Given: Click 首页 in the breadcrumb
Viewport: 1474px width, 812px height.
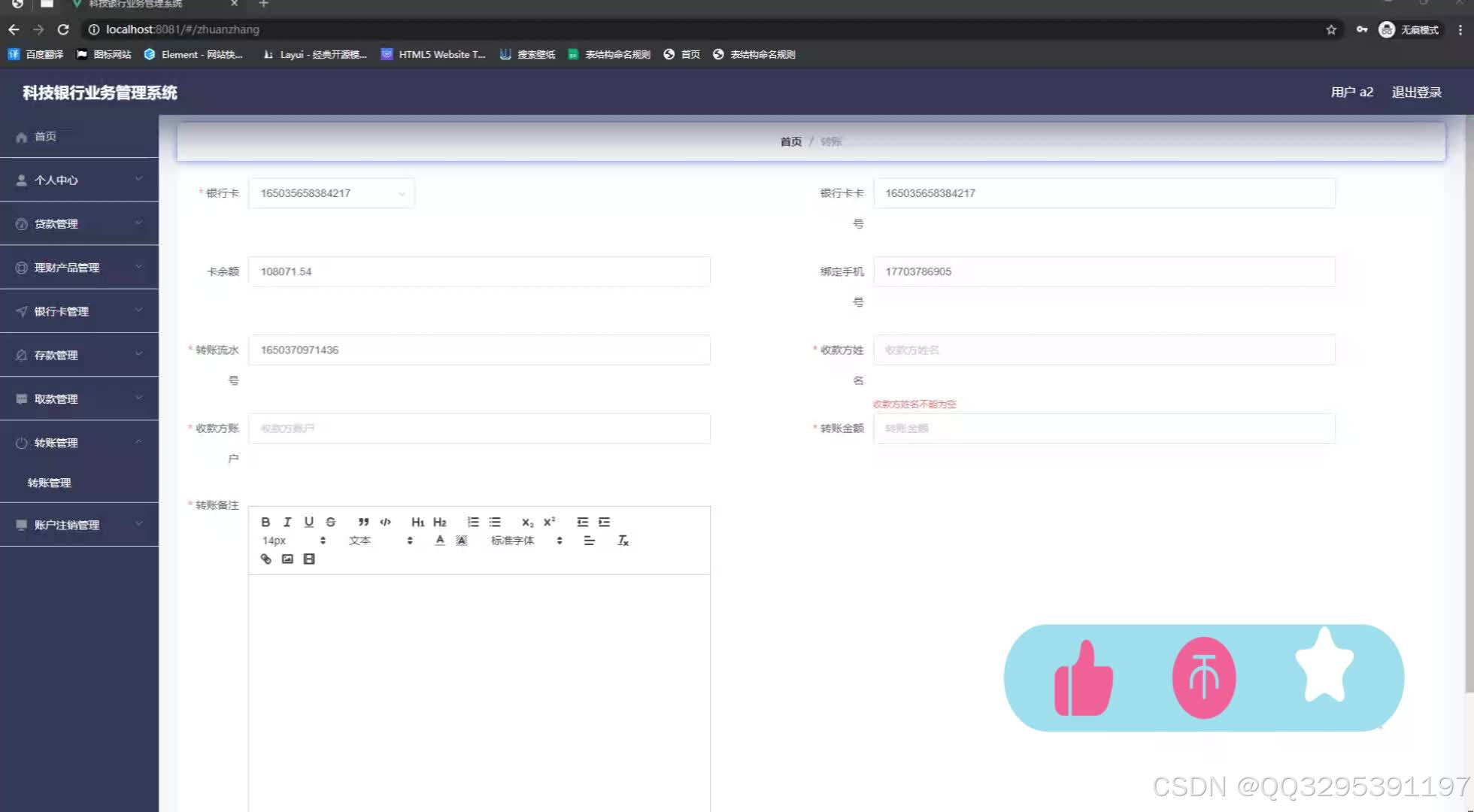Looking at the screenshot, I should pos(790,141).
